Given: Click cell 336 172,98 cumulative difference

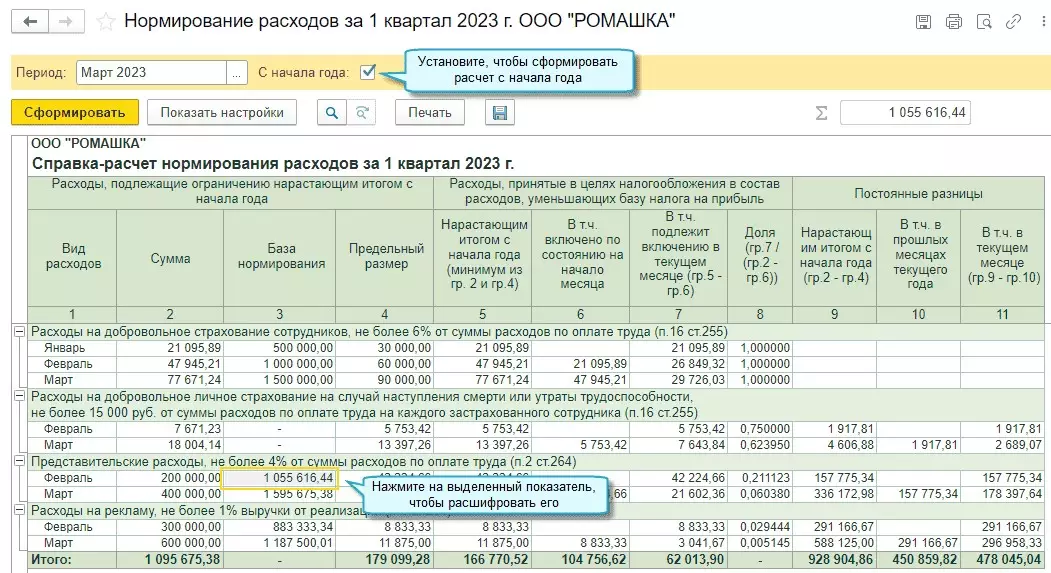Looking at the screenshot, I should 834,494.
